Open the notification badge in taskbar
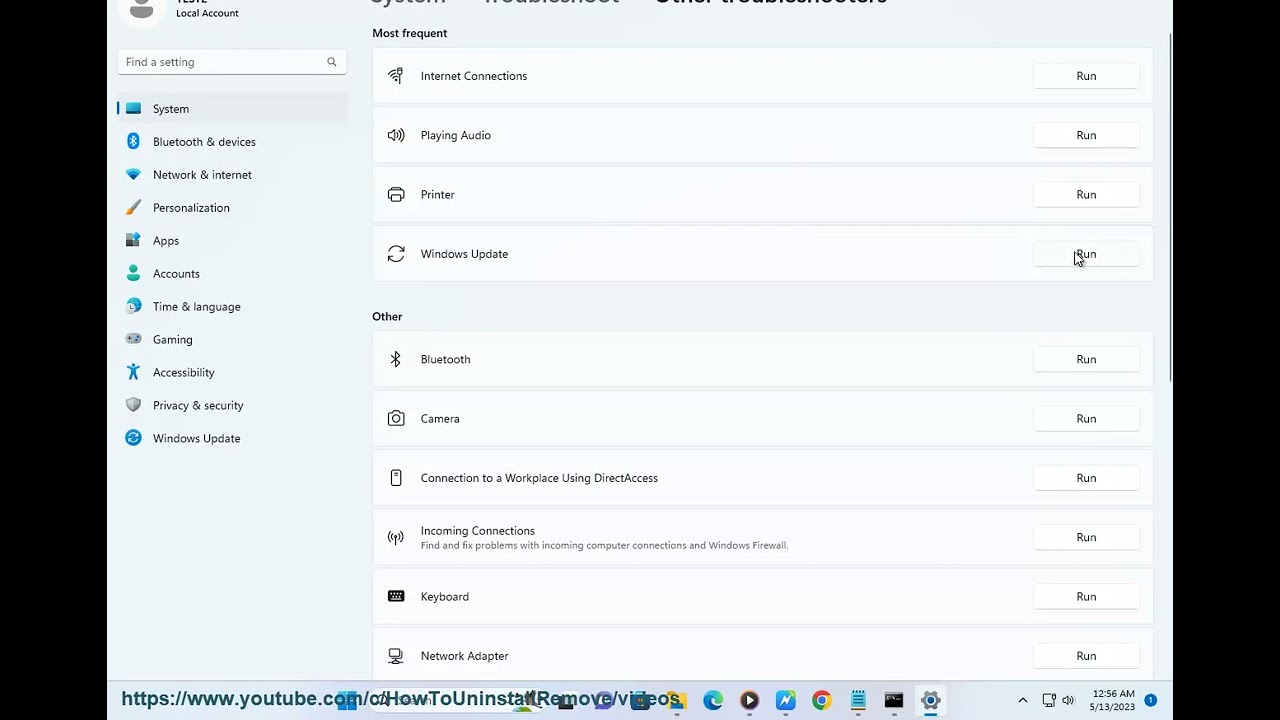 click(1151, 700)
